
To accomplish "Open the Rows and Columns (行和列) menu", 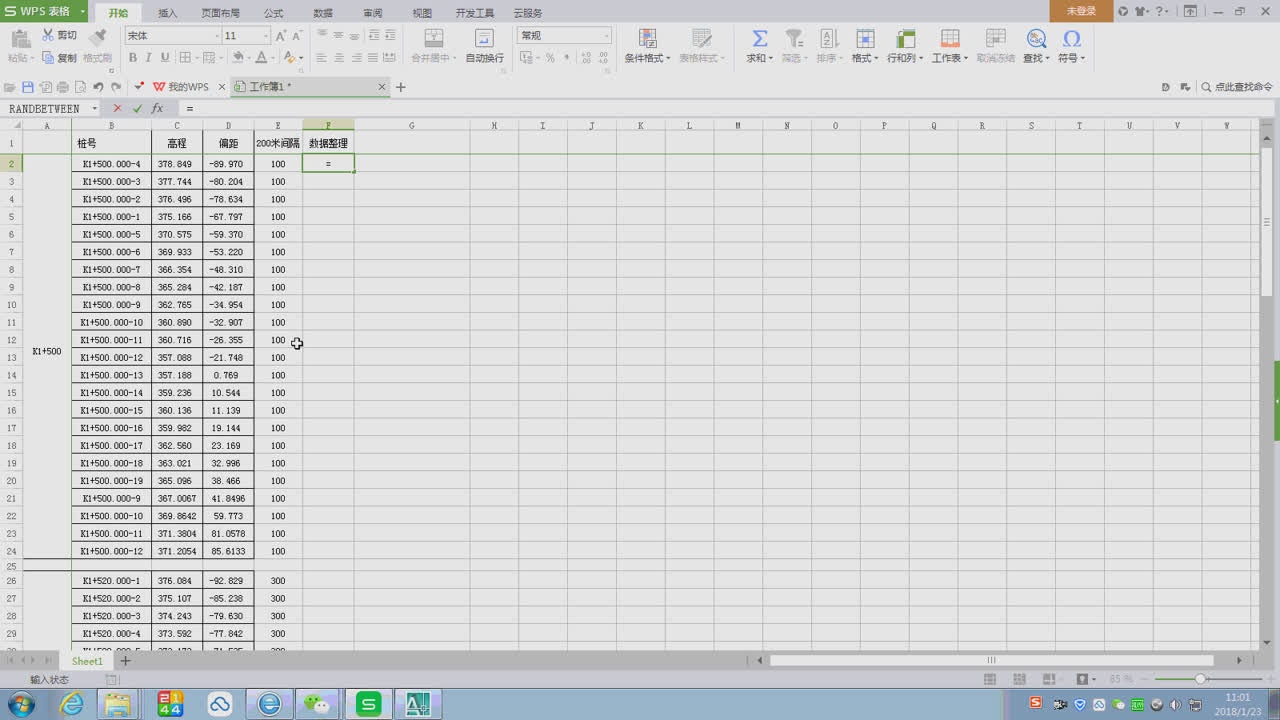I will tap(906, 46).
